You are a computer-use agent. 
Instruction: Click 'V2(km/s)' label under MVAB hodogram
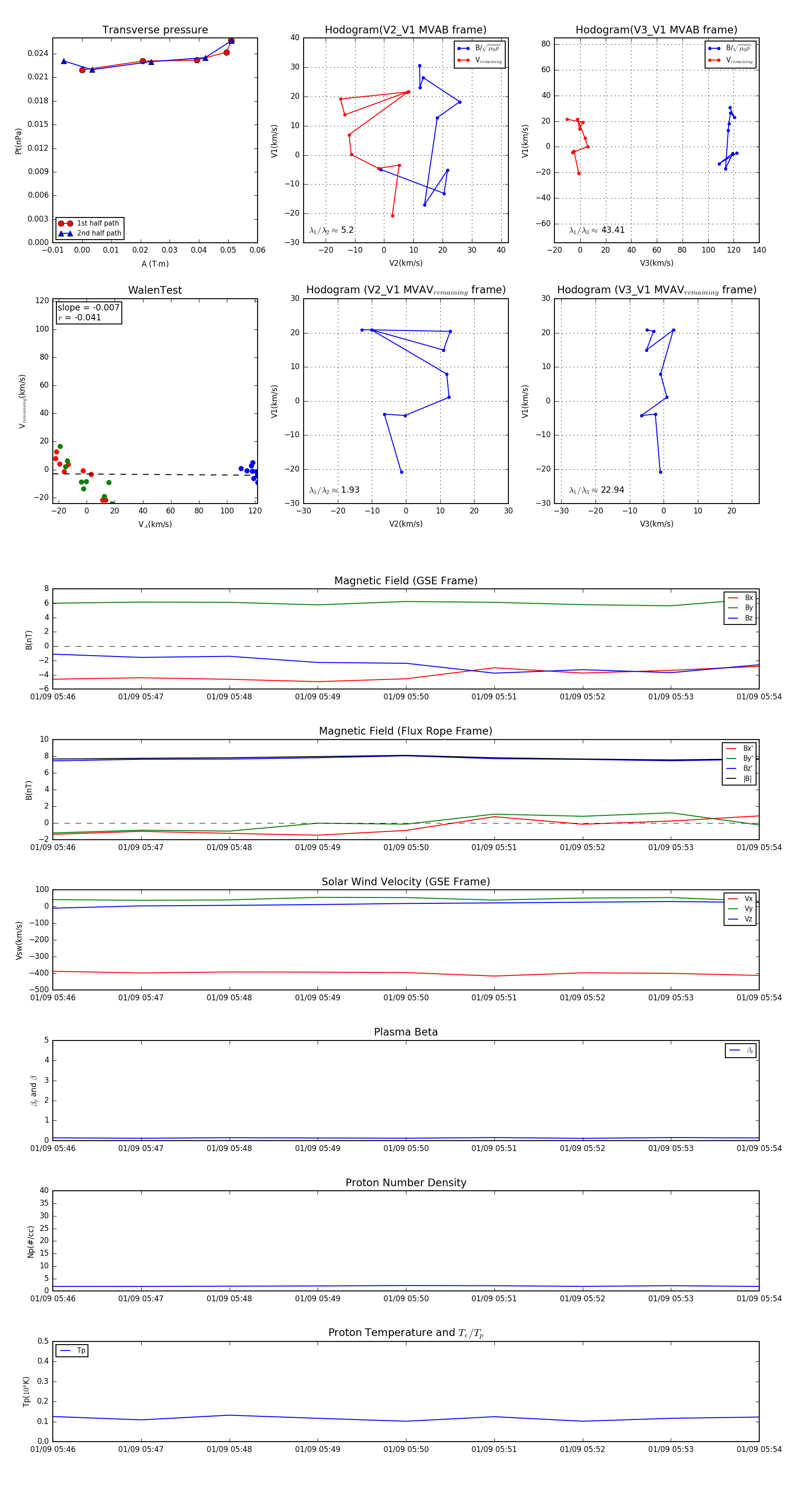(406, 263)
